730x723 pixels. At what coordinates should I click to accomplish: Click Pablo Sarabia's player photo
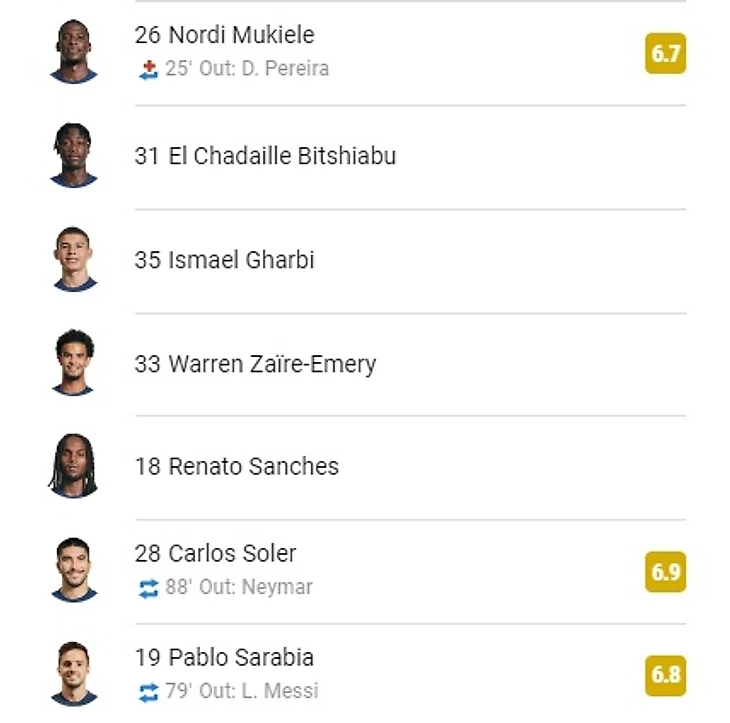point(74,674)
